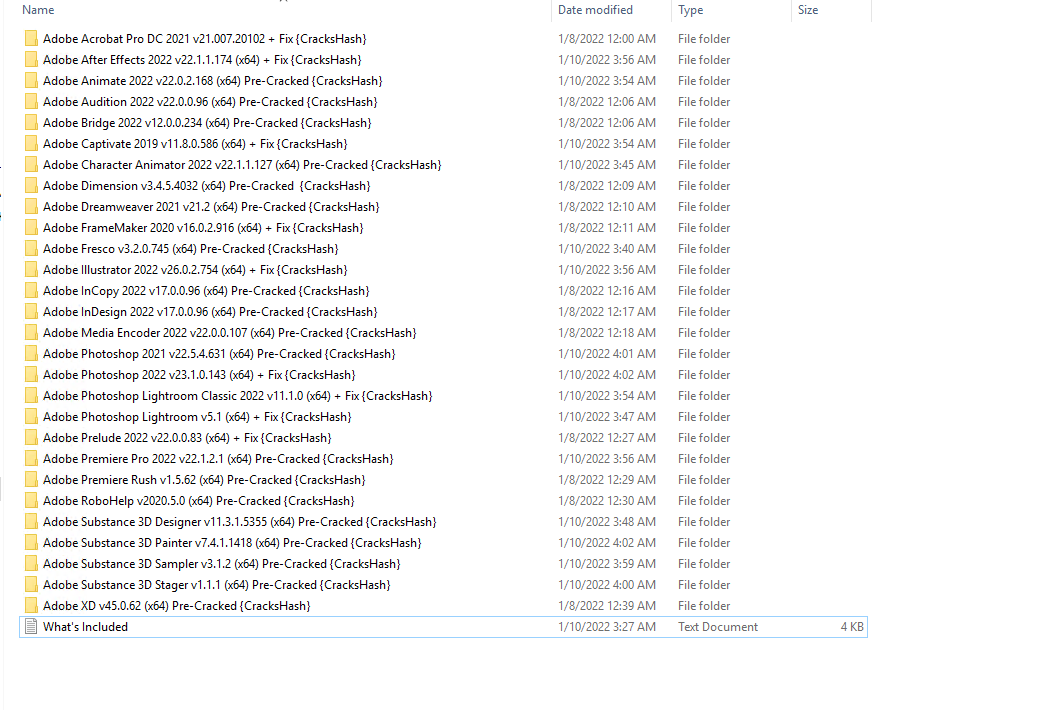Select the Adobe Illustrator 2022 folder name
This screenshot has width=1039, height=710.
tap(195, 270)
